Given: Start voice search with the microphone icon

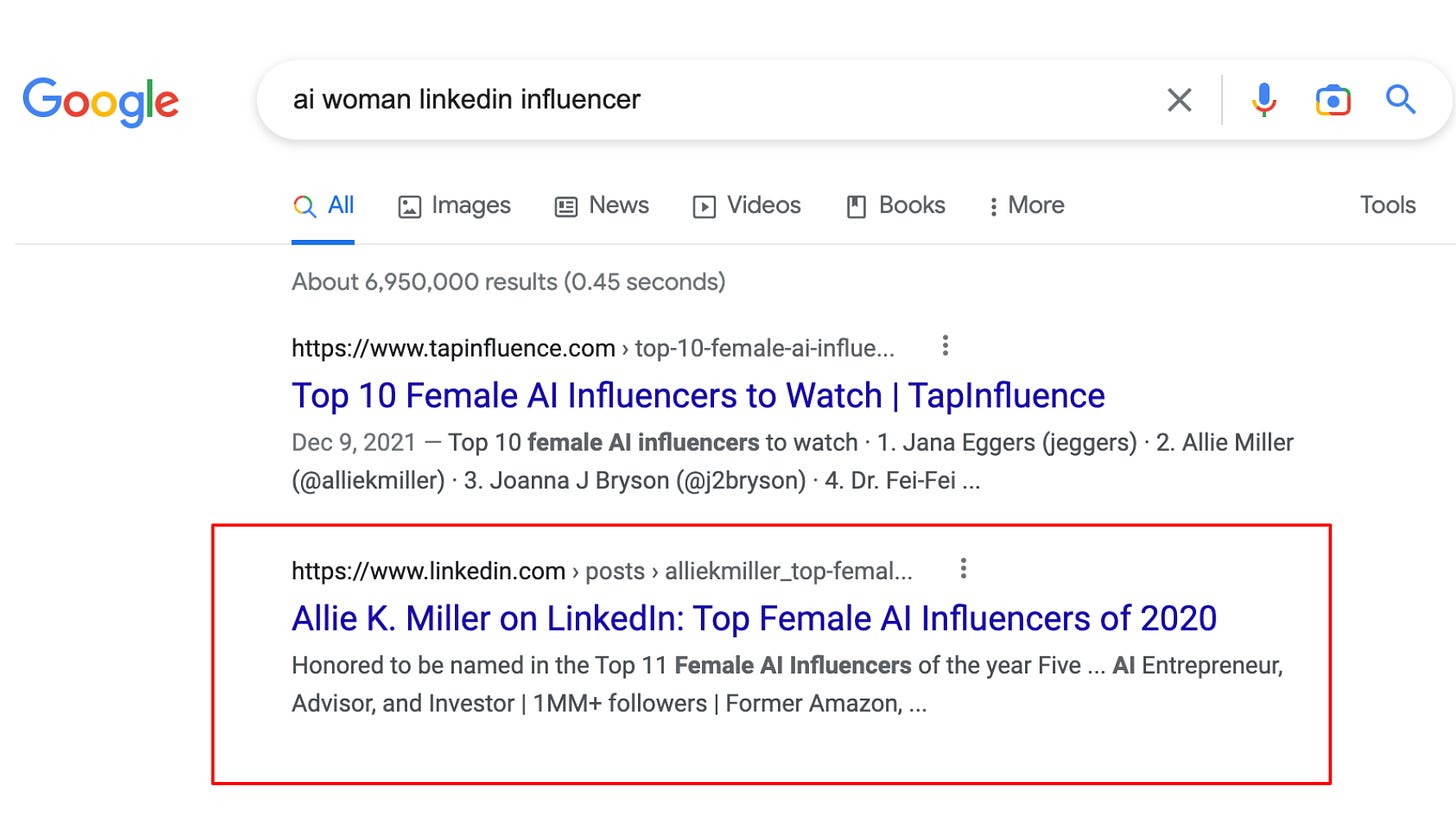Looking at the screenshot, I should pyautogui.click(x=1264, y=100).
